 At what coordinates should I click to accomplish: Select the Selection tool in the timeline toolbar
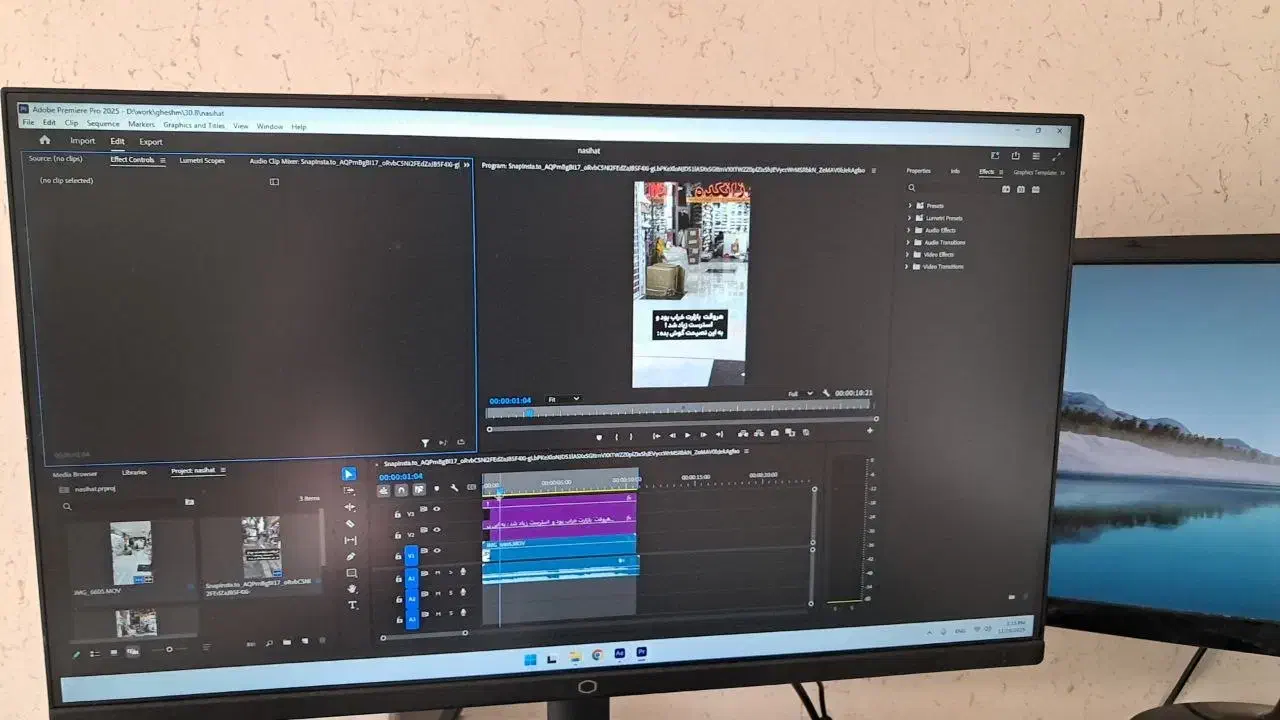click(348, 473)
